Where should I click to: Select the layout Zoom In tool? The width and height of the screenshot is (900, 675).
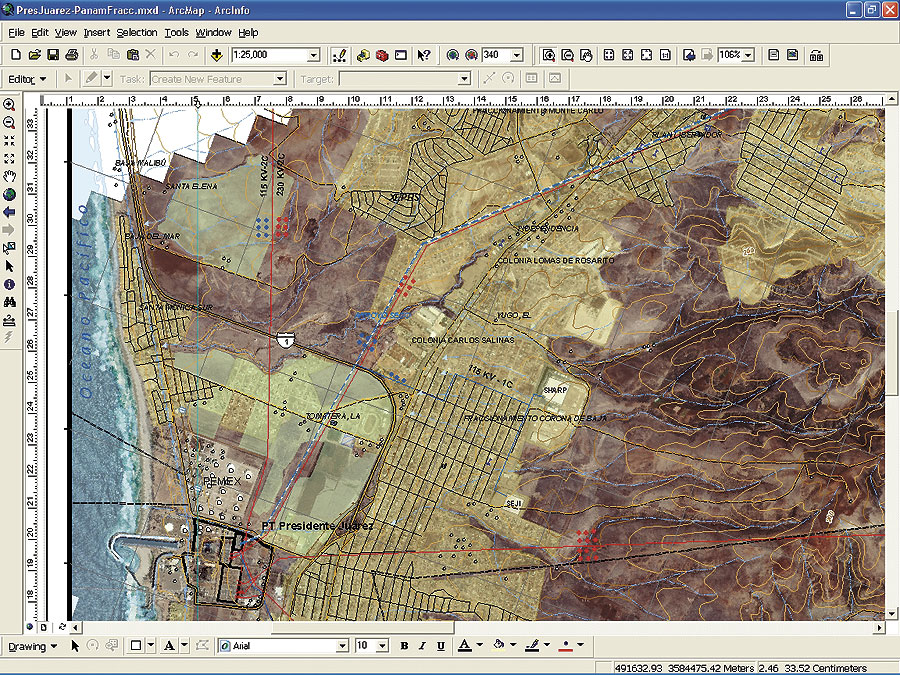[x=549, y=55]
